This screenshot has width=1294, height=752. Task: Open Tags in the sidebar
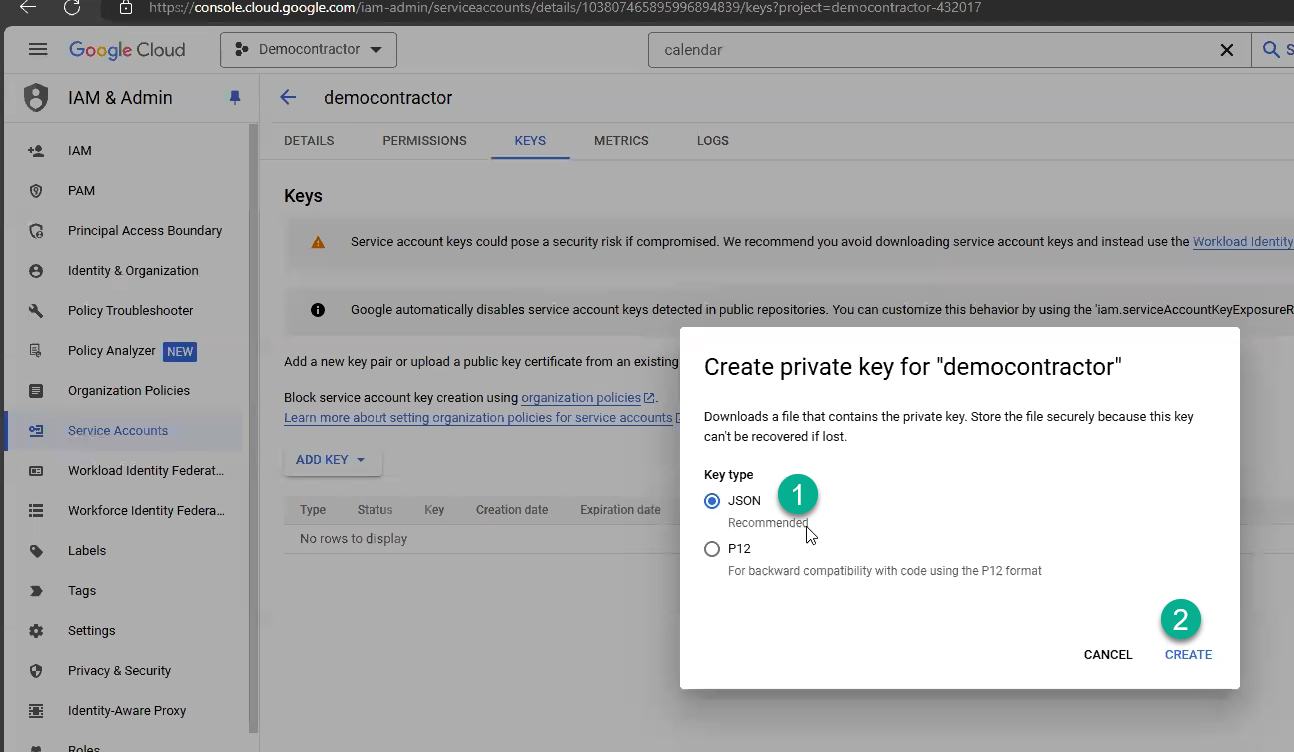[82, 591]
